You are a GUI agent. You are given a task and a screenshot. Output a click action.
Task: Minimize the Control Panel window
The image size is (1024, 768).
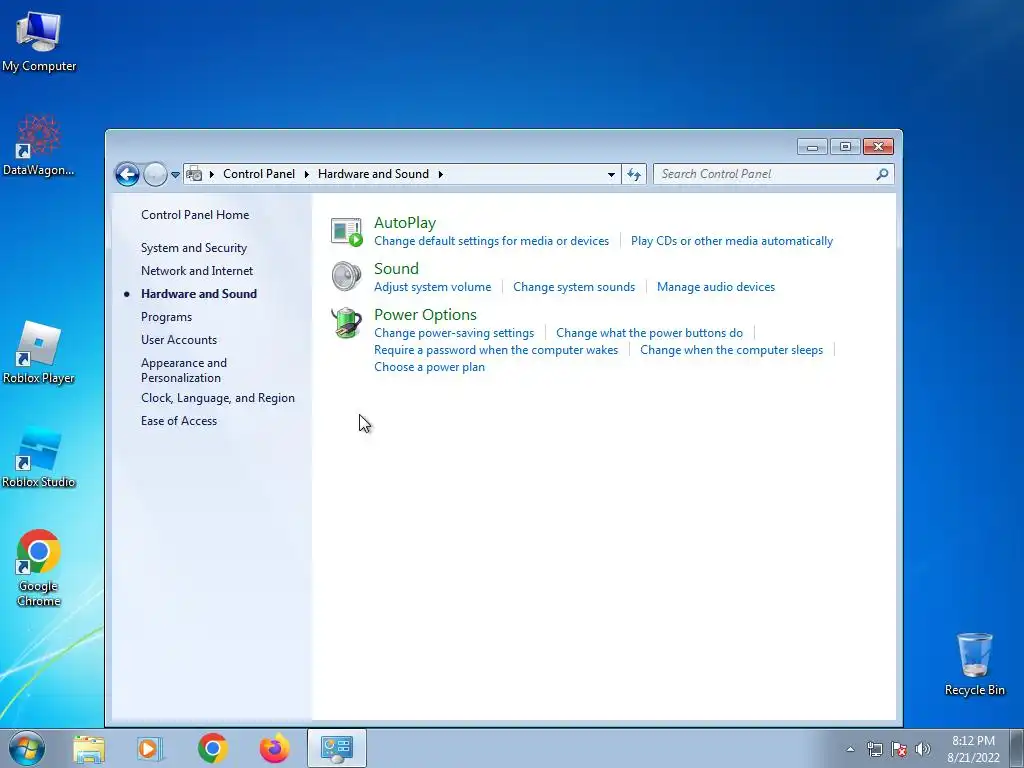pos(812,147)
